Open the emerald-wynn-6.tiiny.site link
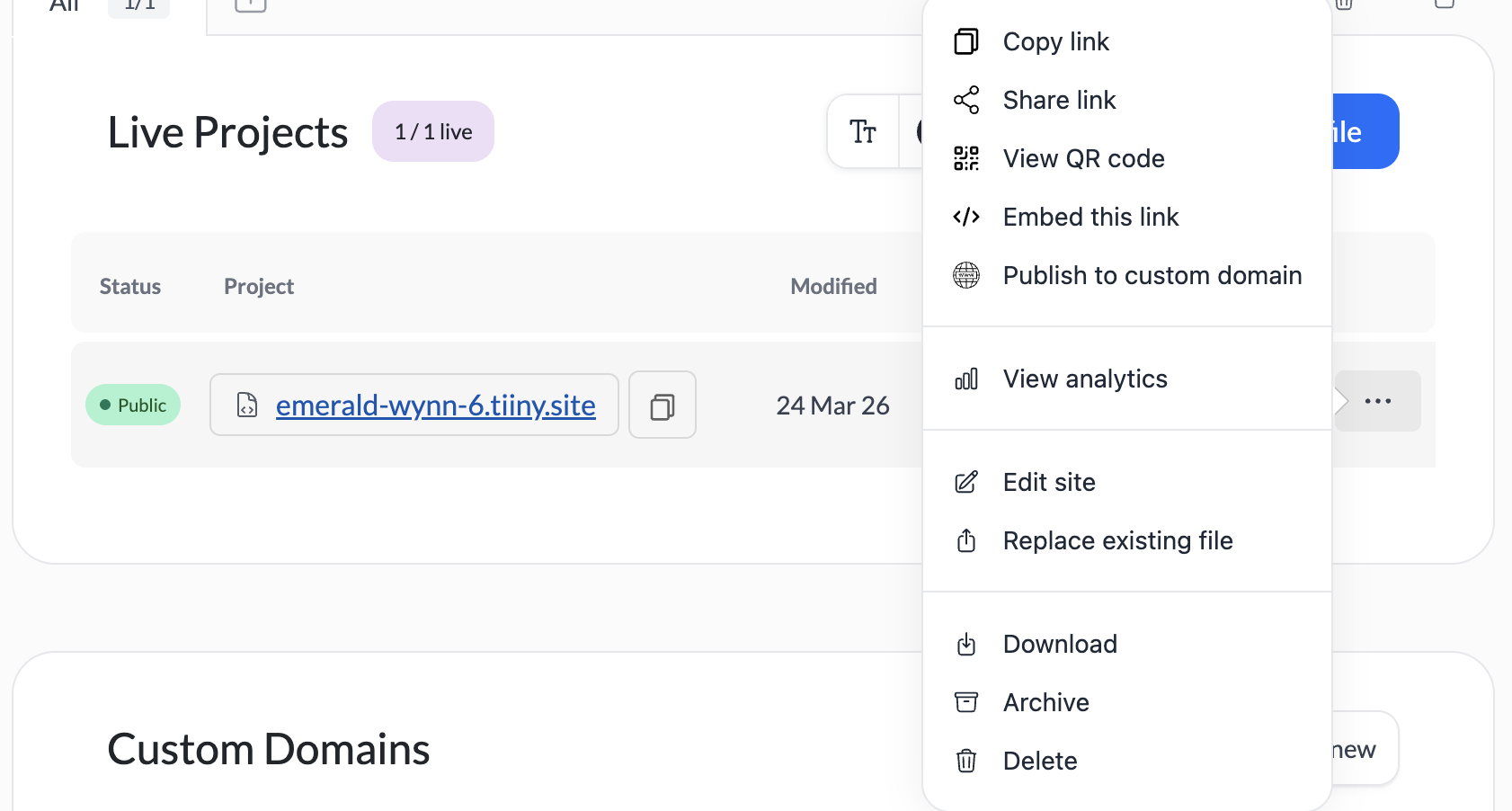 pyautogui.click(x=435, y=405)
